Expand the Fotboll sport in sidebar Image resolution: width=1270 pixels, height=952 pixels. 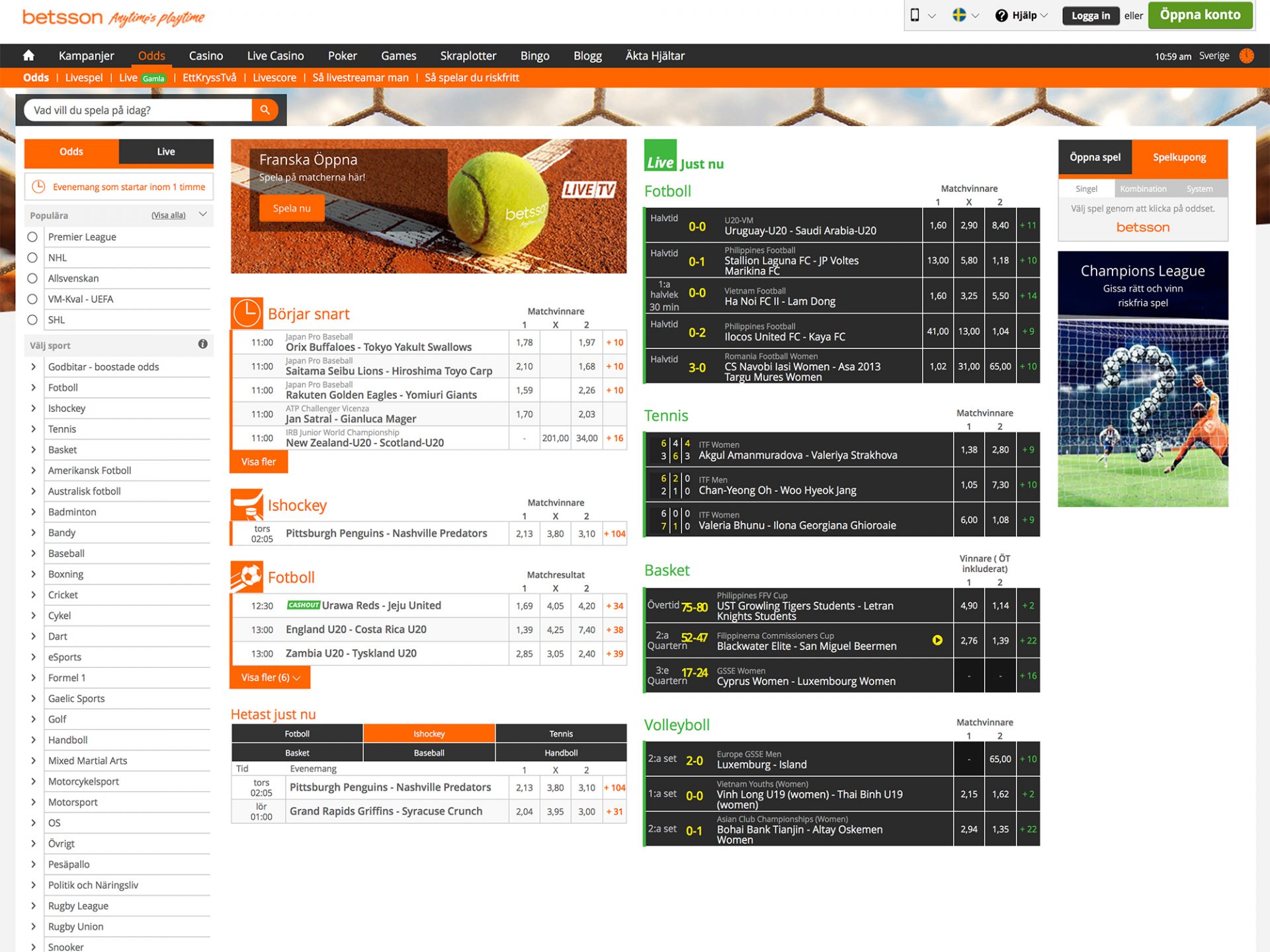(33, 387)
